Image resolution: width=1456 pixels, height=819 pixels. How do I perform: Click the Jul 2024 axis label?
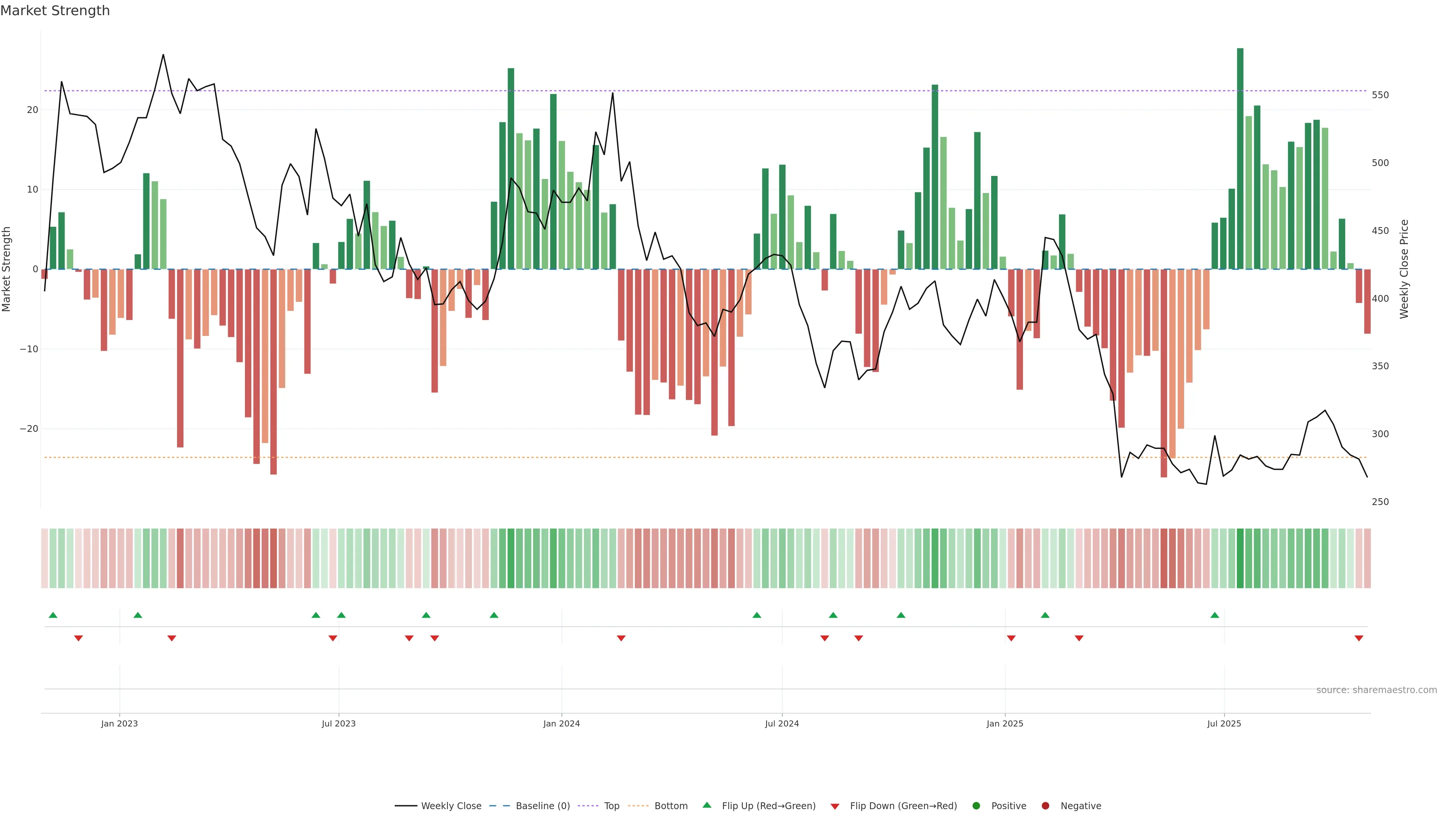tap(782, 723)
